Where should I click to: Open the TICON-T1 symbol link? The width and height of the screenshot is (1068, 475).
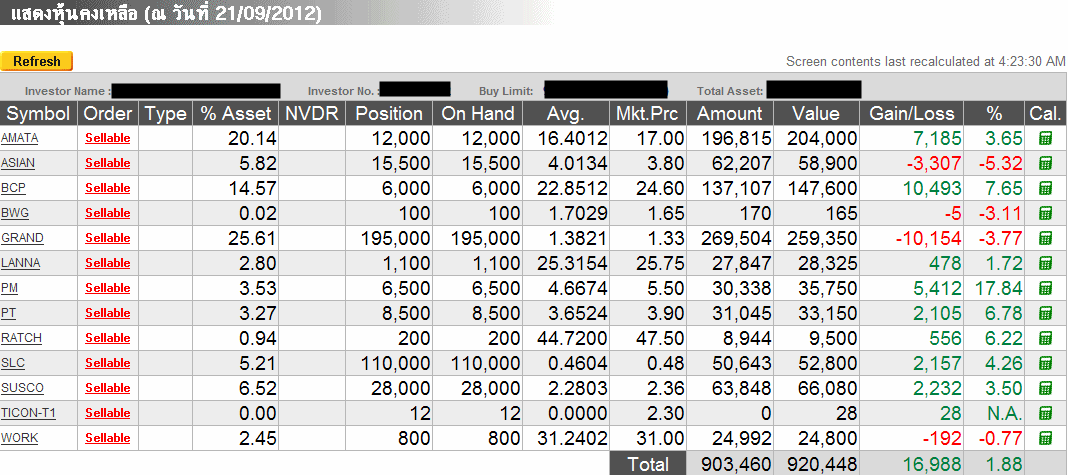[x=29, y=412]
